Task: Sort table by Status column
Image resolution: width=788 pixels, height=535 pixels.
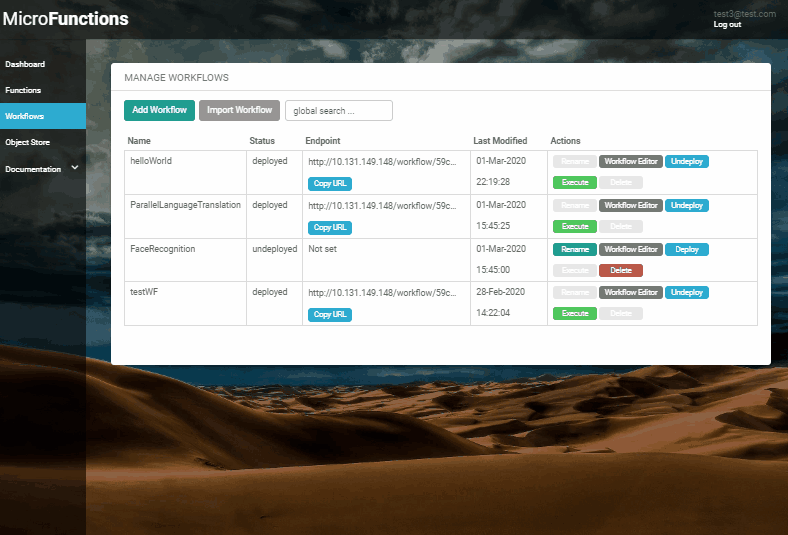Action: 262,141
